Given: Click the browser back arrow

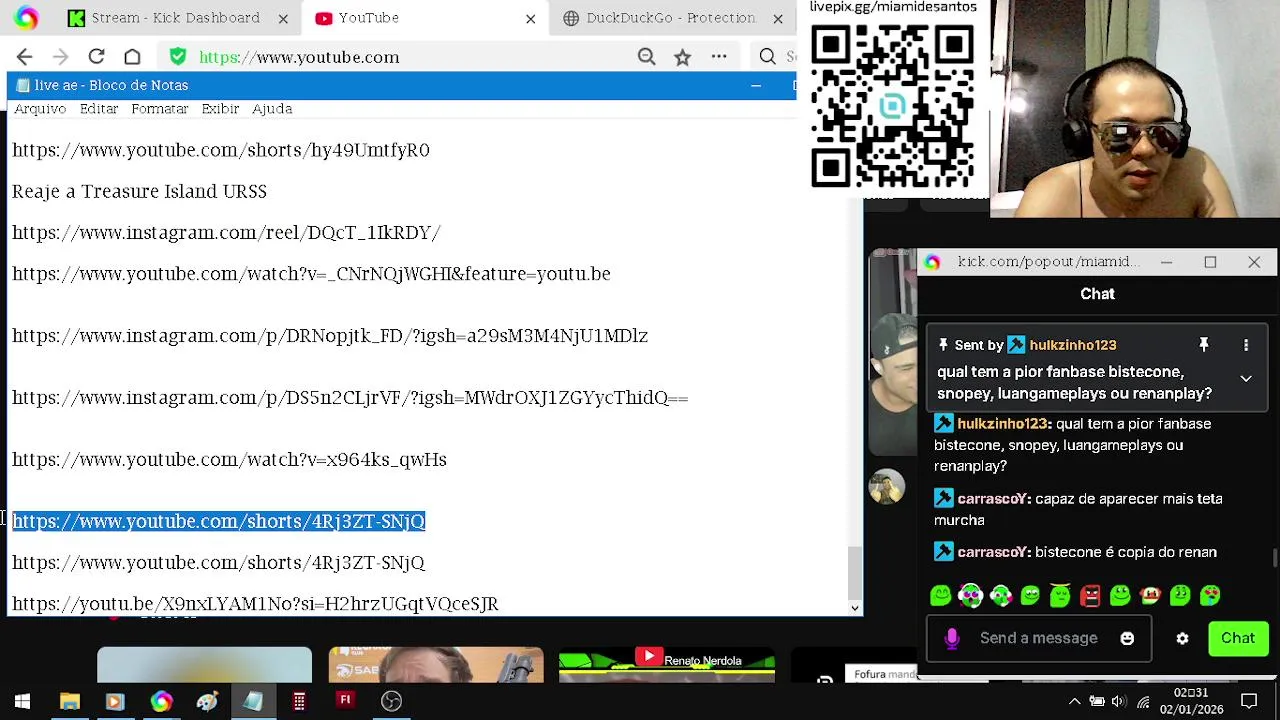Looking at the screenshot, I should pyautogui.click(x=25, y=57).
